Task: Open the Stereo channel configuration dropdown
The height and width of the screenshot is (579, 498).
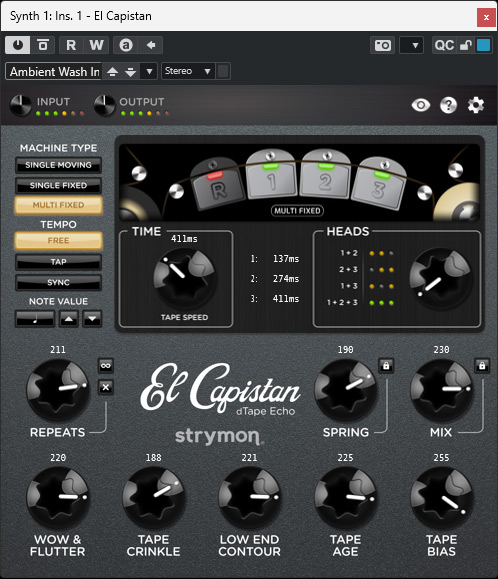Action: (x=188, y=71)
